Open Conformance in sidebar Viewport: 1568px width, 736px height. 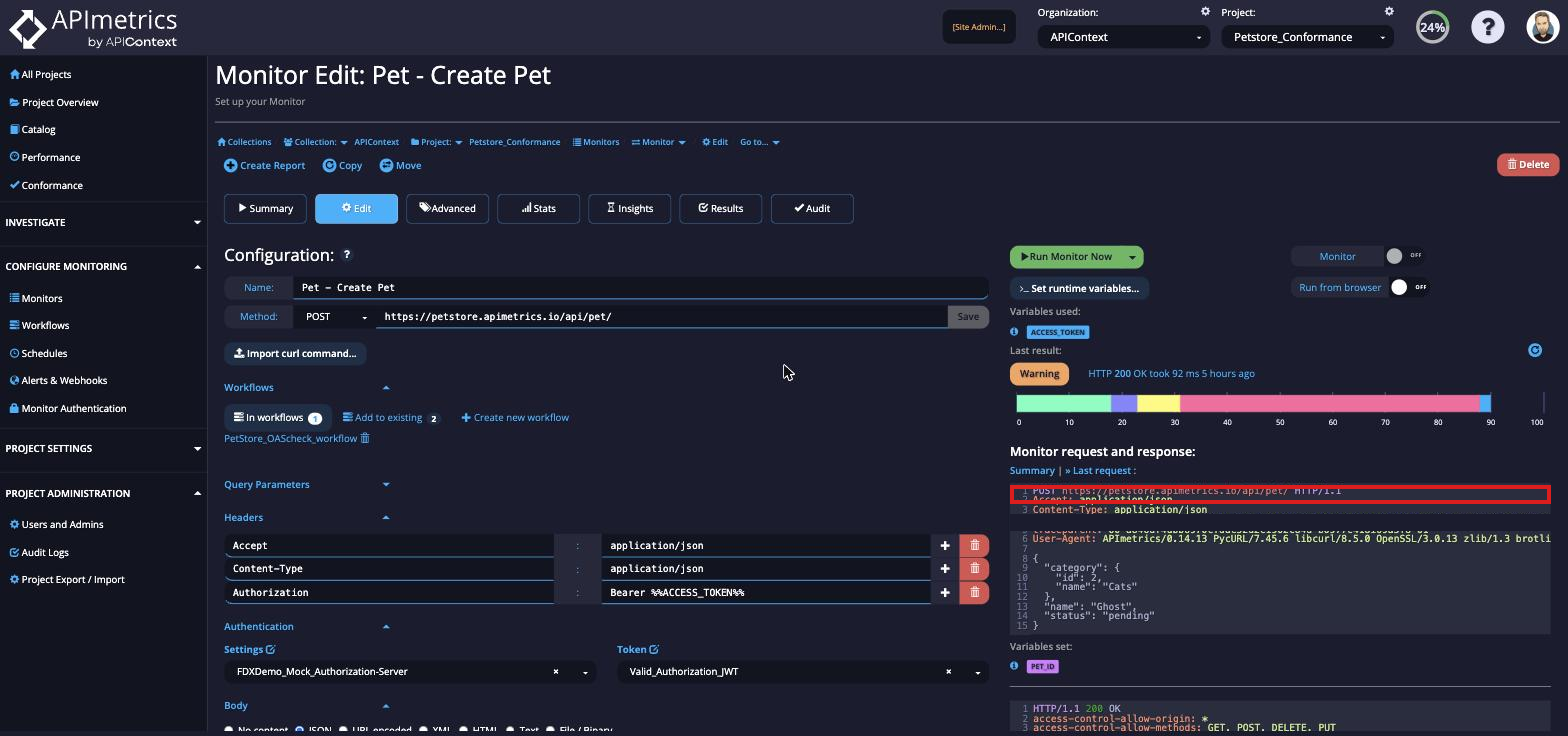(x=46, y=185)
